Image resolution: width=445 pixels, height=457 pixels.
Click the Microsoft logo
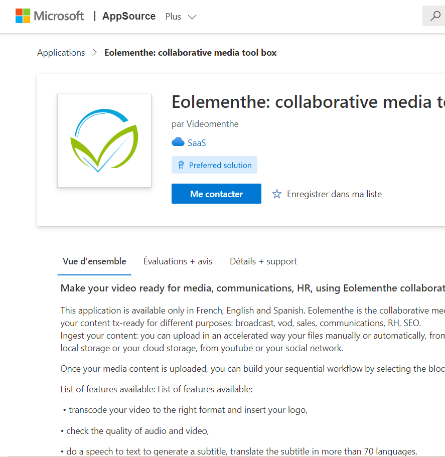click(x=49, y=16)
